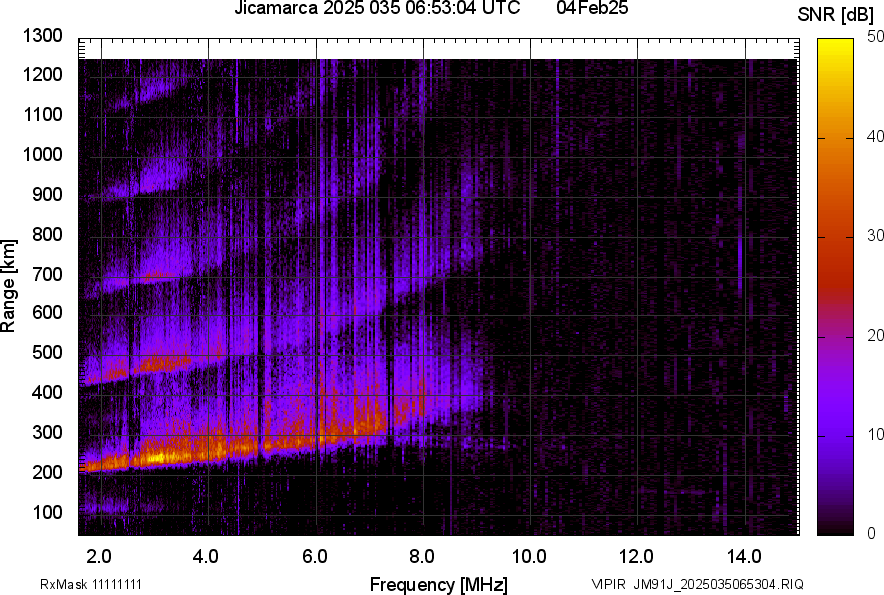Click the range tick label '100'
The height and width of the screenshot is (595, 884).
pyautogui.click(x=47, y=512)
